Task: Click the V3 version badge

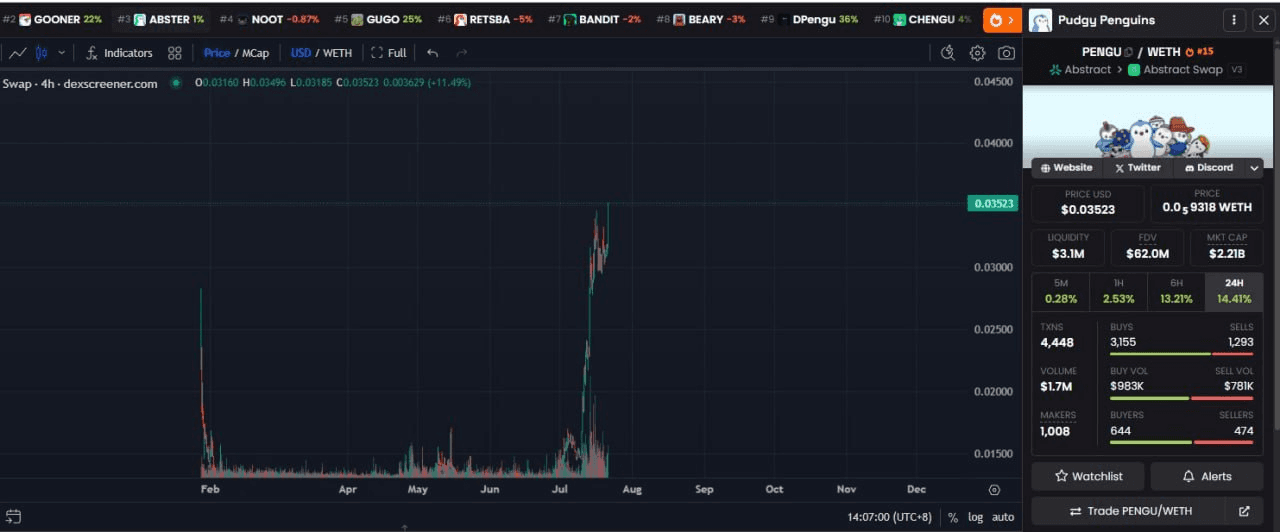Action: (1237, 70)
